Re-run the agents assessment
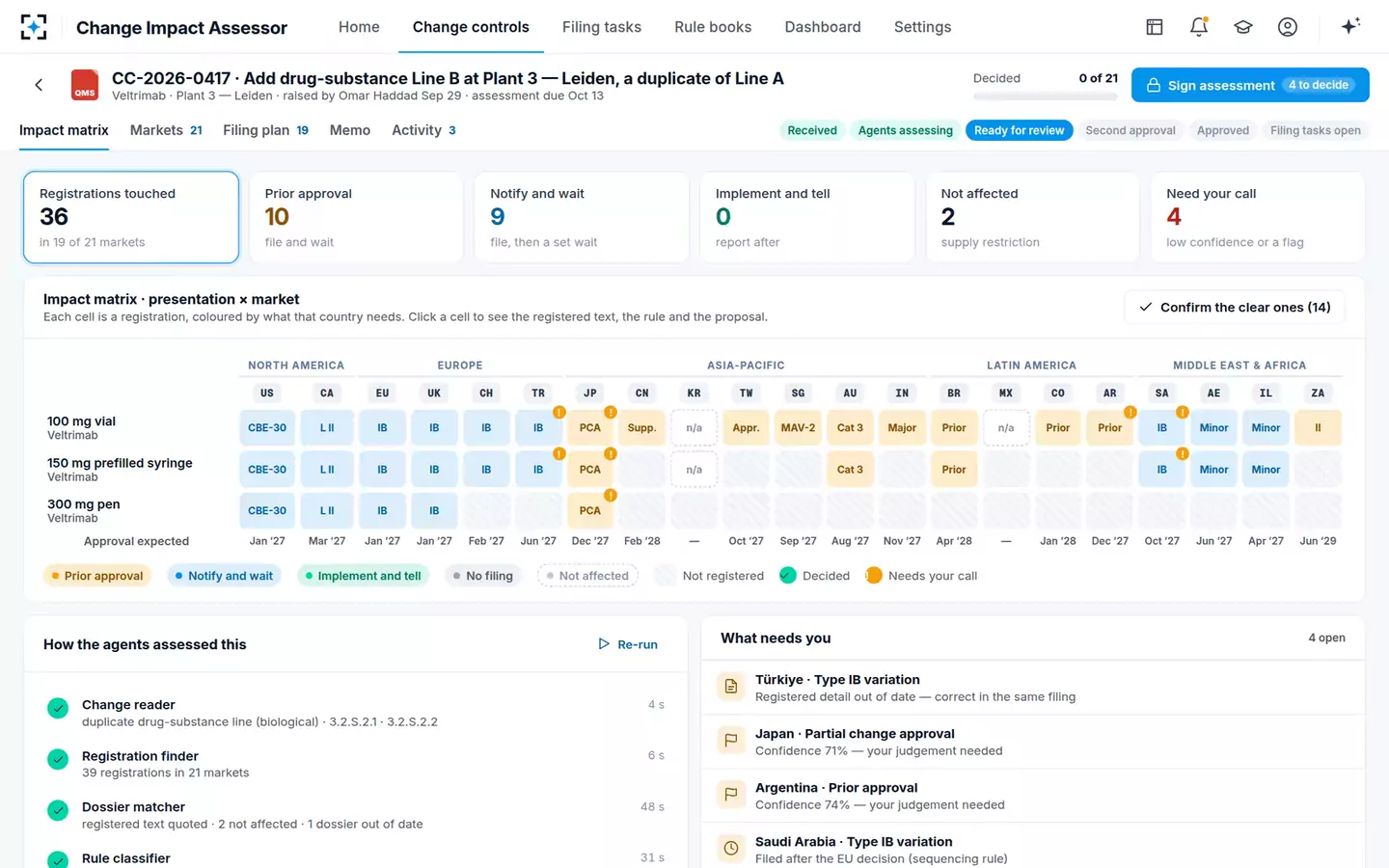The height and width of the screenshot is (868, 1389). click(628, 644)
